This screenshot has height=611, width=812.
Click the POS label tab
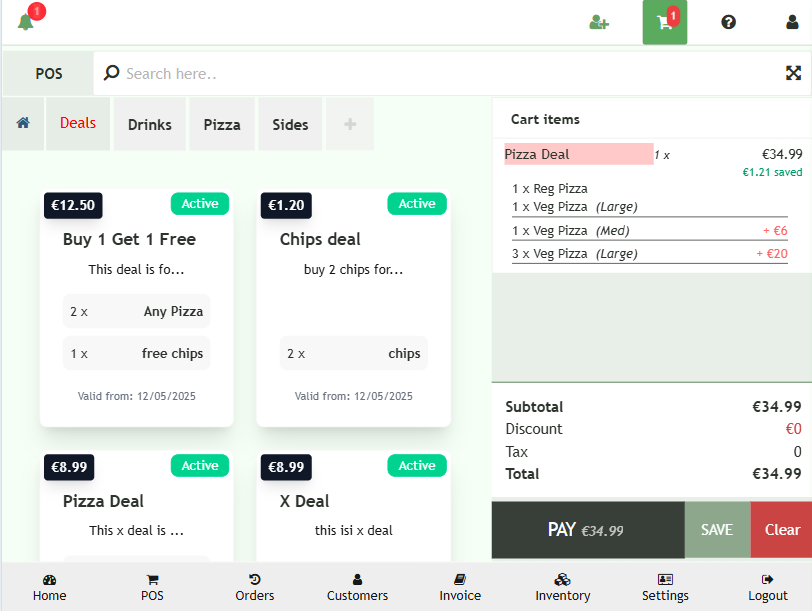[x=49, y=74]
